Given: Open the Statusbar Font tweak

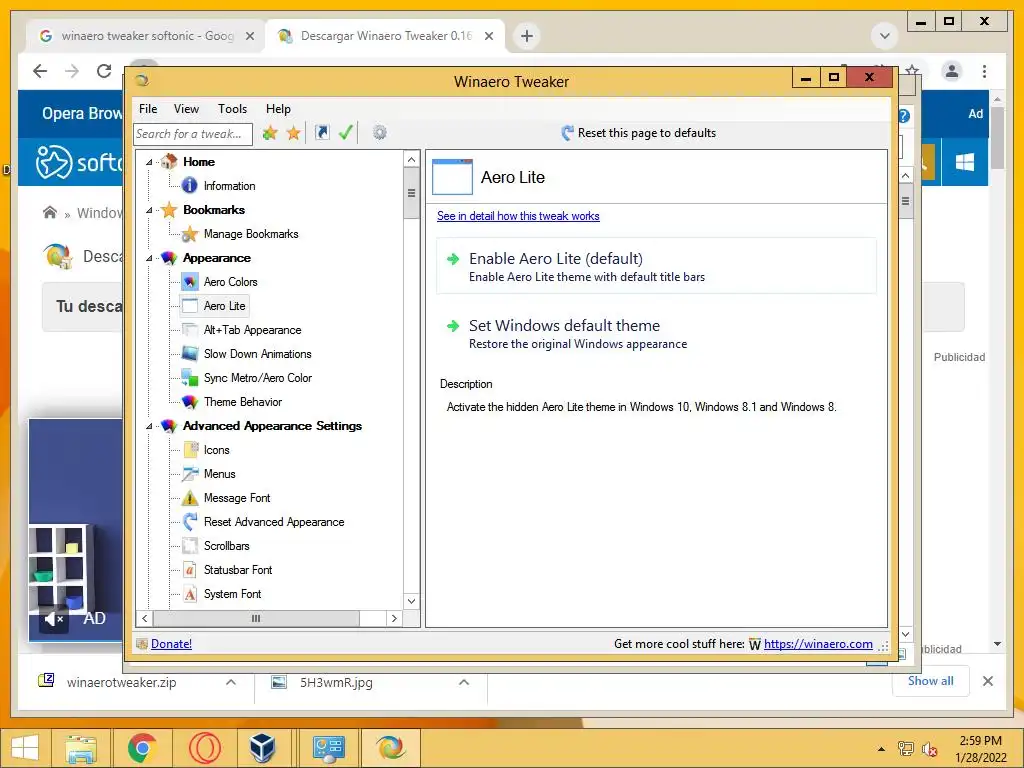Looking at the screenshot, I should [x=238, y=570].
